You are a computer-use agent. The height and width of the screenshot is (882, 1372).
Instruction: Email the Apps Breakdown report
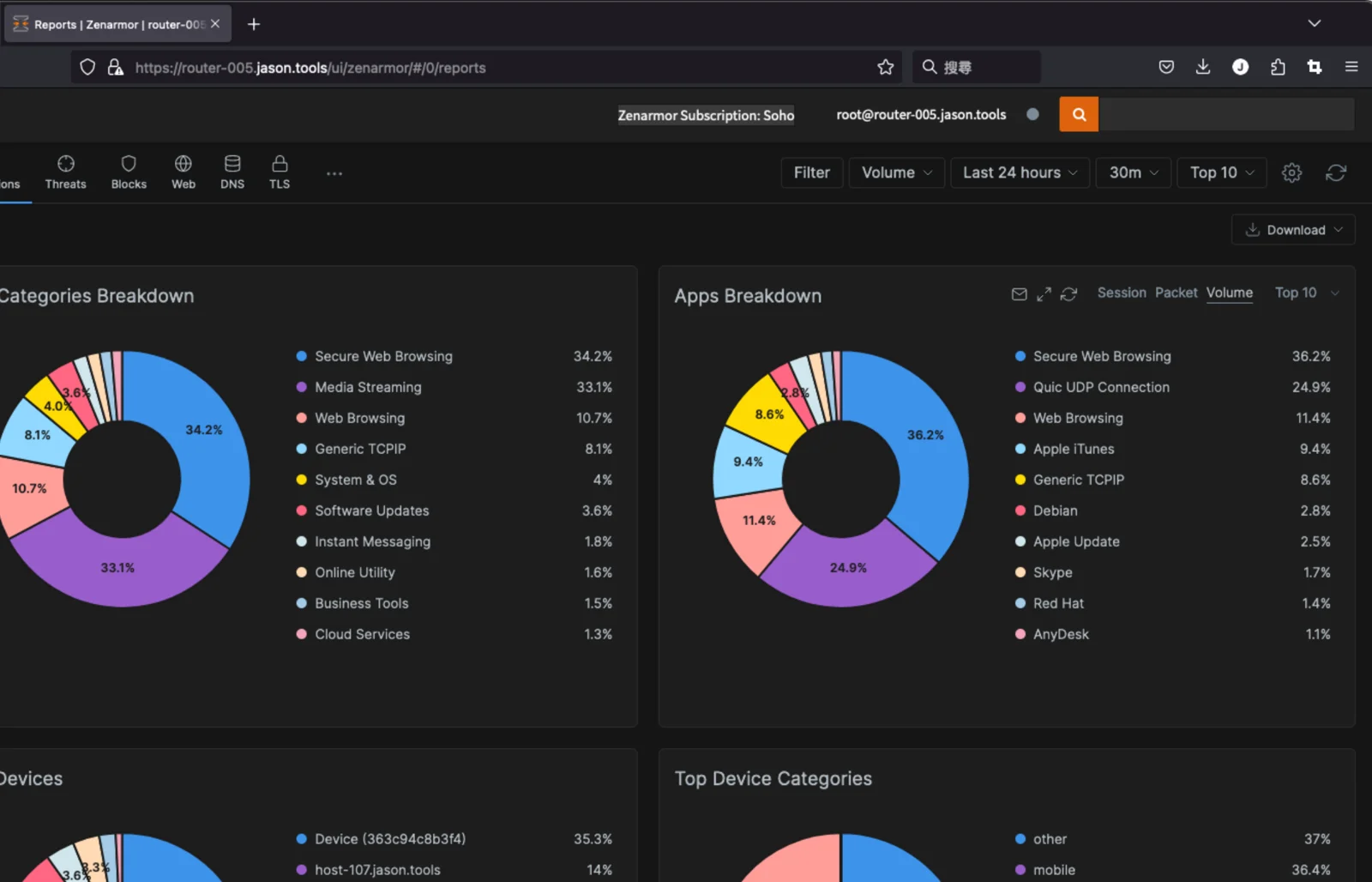1020,294
